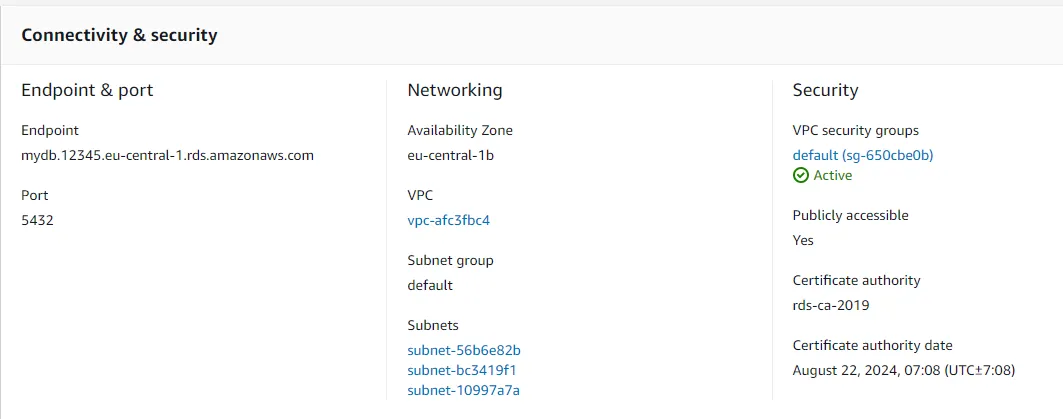This screenshot has width=1063, height=419.
Task: Open the subnet-56b6e82b link
Action: pos(464,350)
